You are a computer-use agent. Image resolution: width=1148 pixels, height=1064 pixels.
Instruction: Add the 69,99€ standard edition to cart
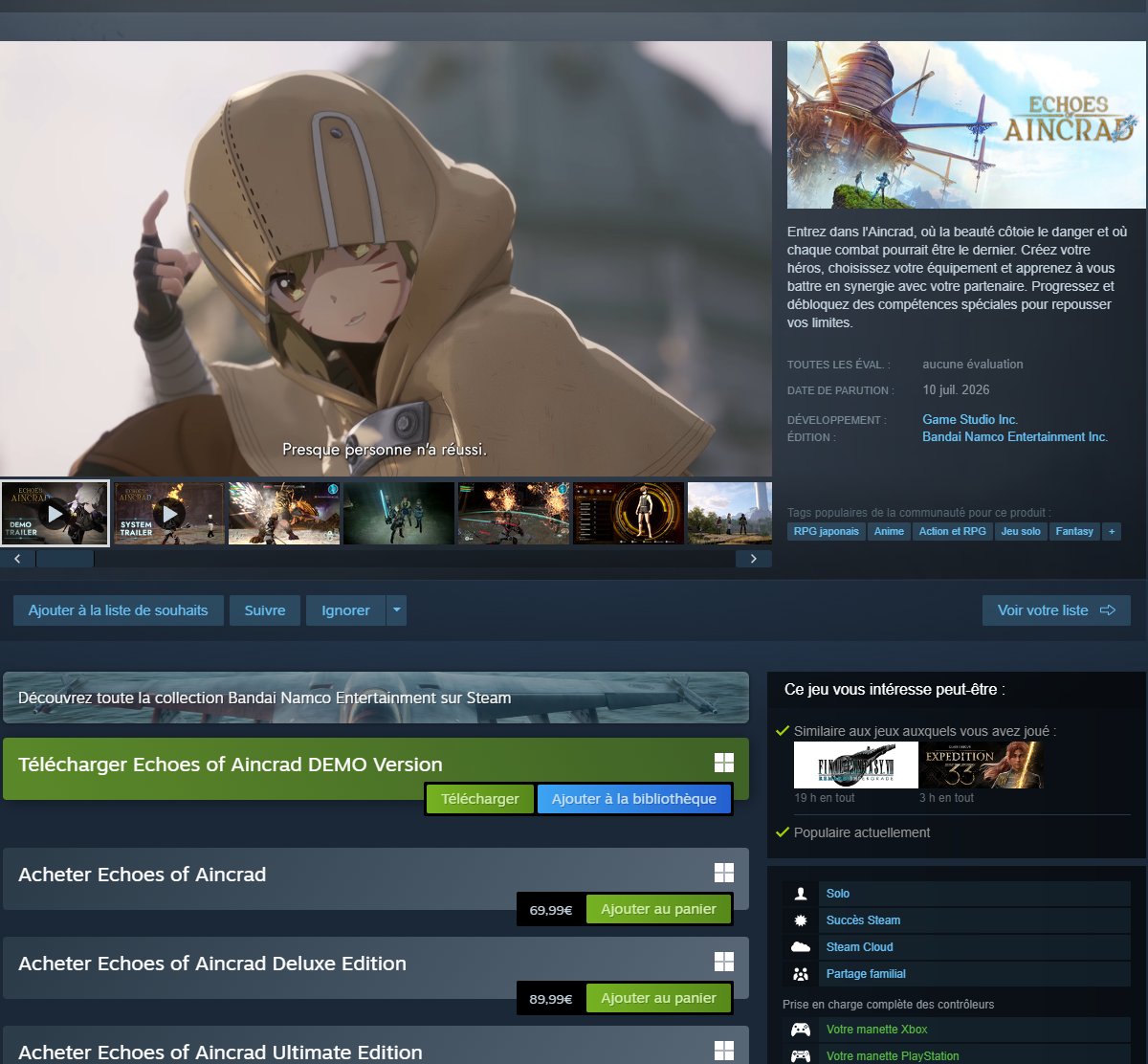[658, 909]
